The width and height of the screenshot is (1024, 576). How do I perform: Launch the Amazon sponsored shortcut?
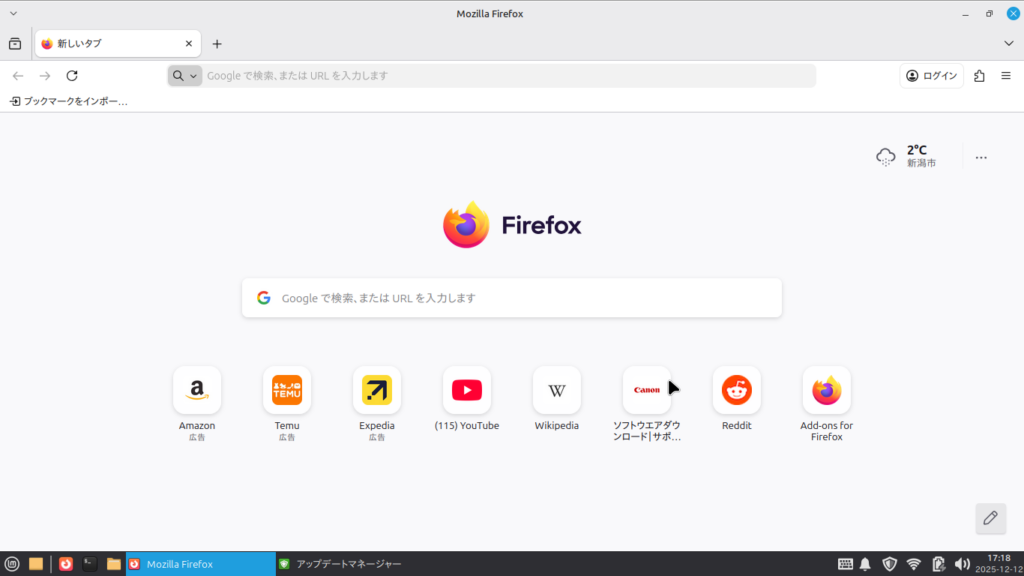tap(197, 390)
